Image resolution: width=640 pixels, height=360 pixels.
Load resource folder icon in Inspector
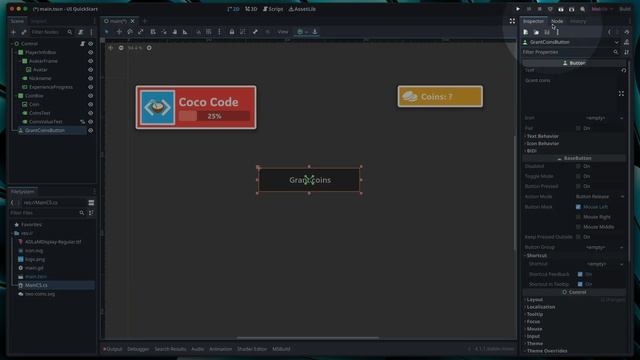[x=536, y=32]
